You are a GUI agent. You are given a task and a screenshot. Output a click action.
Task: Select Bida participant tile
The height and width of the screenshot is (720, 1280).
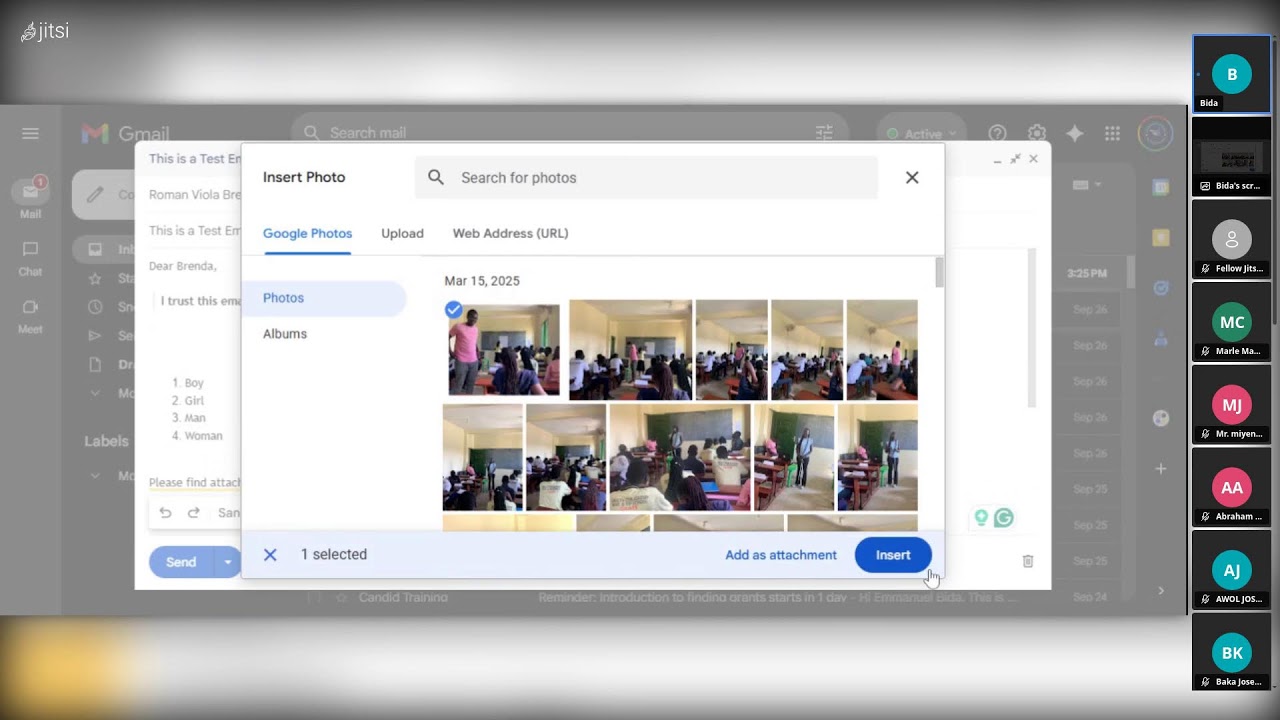(x=1231, y=75)
